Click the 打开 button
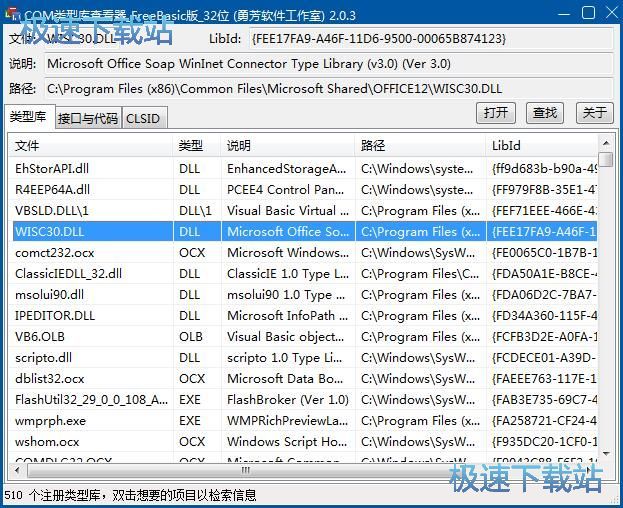The height and width of the screenshot is (508, 623). [x=496, y=113]
